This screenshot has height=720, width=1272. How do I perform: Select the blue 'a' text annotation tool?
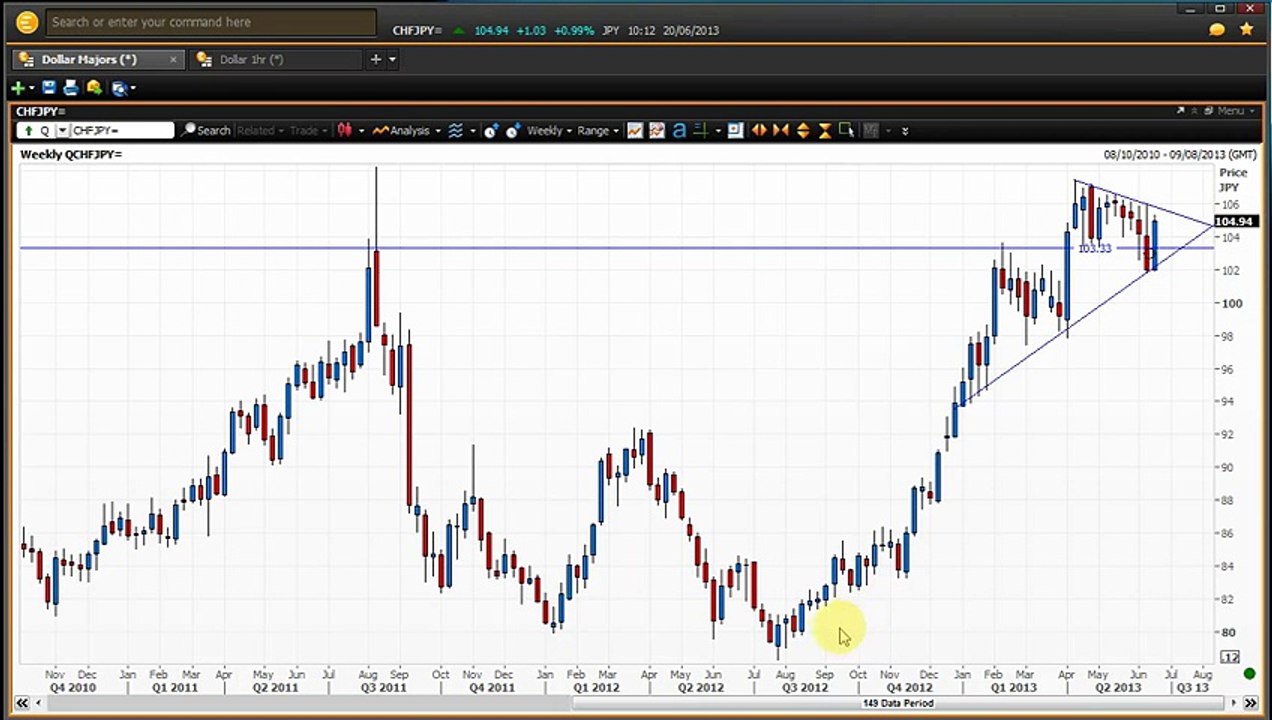coord(679,130)
